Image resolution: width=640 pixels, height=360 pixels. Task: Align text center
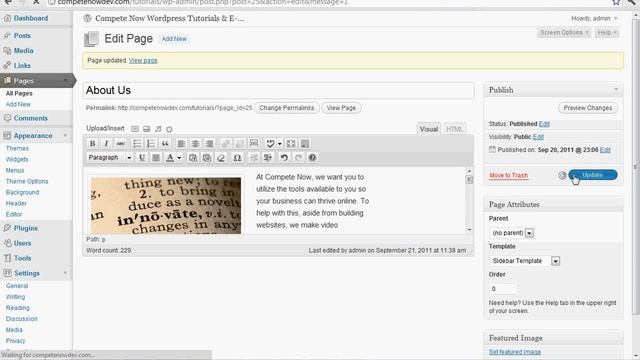196,144
